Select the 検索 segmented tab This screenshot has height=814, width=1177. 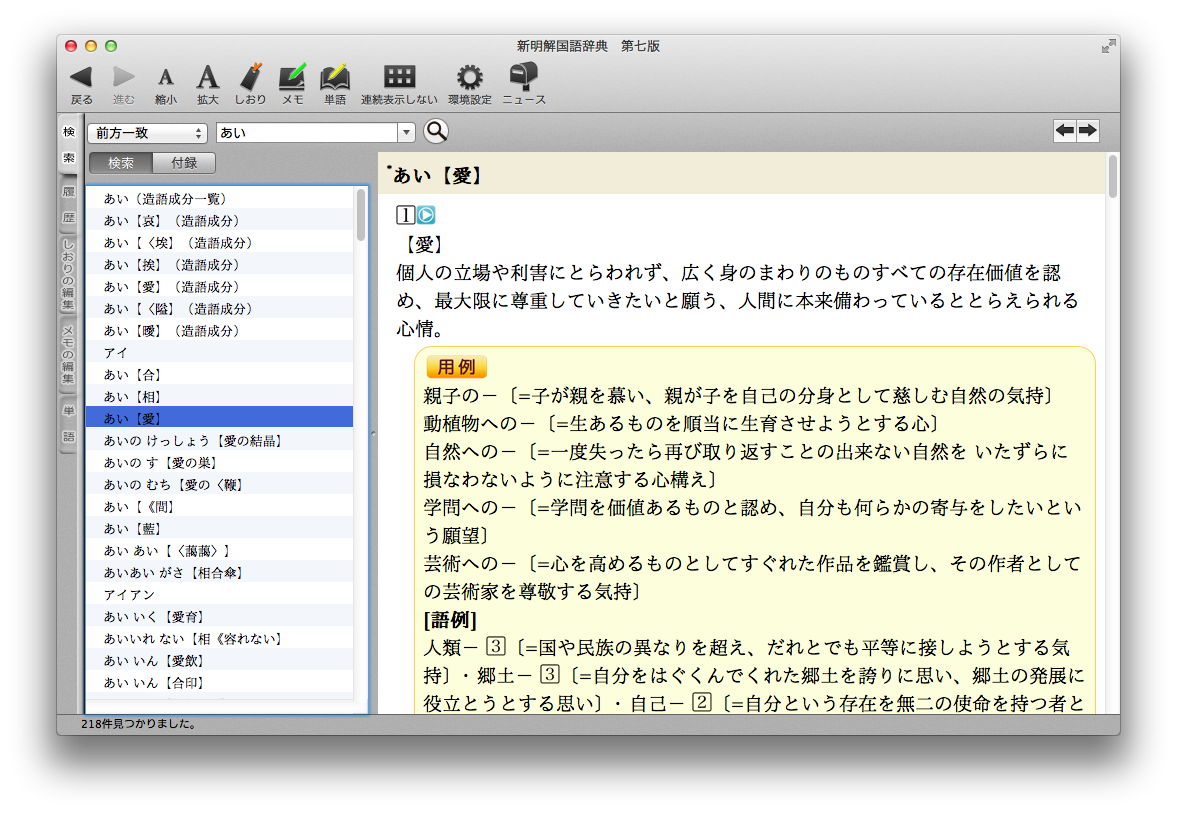121,163
